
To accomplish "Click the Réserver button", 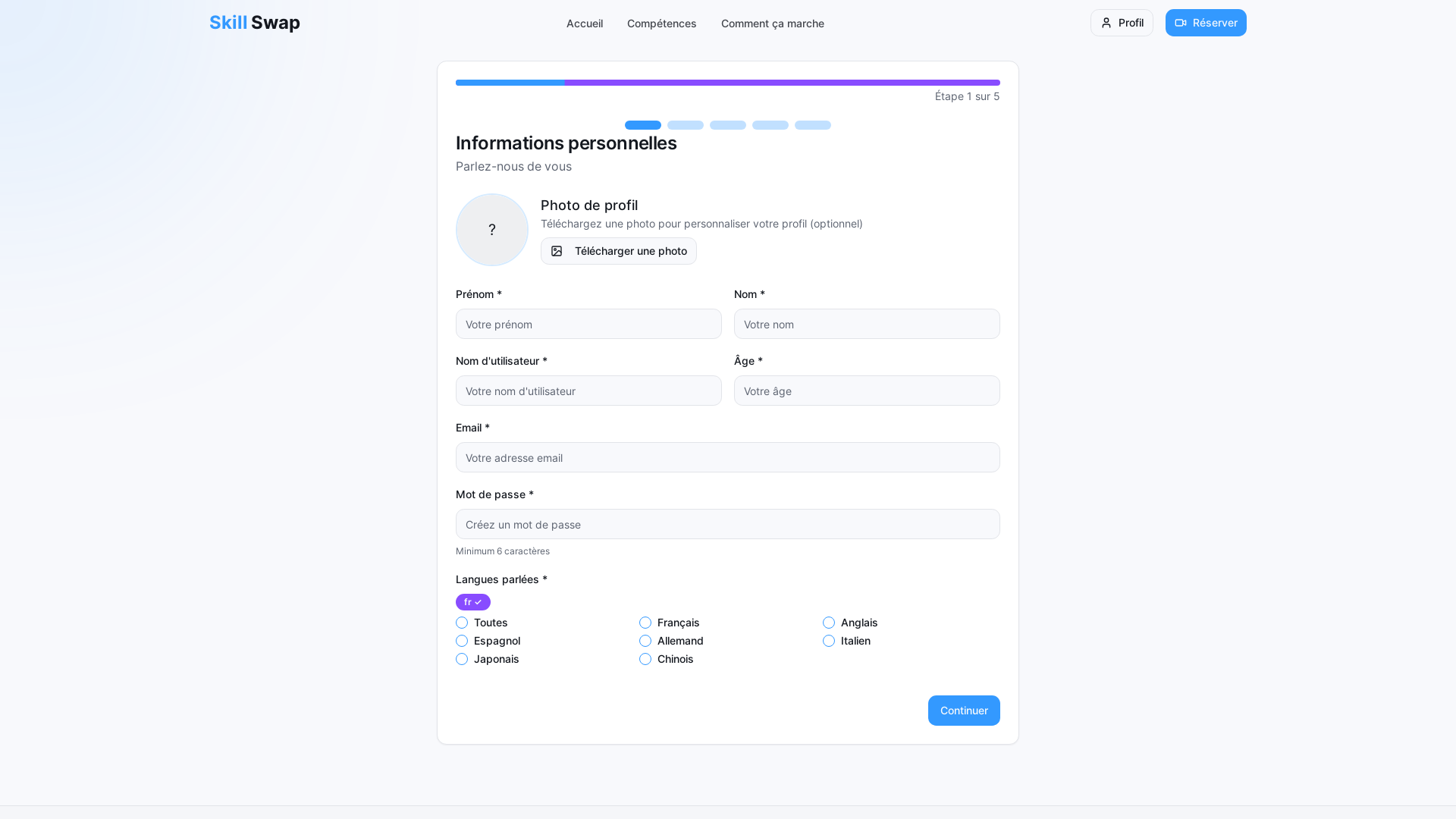I will (1206, 23).
